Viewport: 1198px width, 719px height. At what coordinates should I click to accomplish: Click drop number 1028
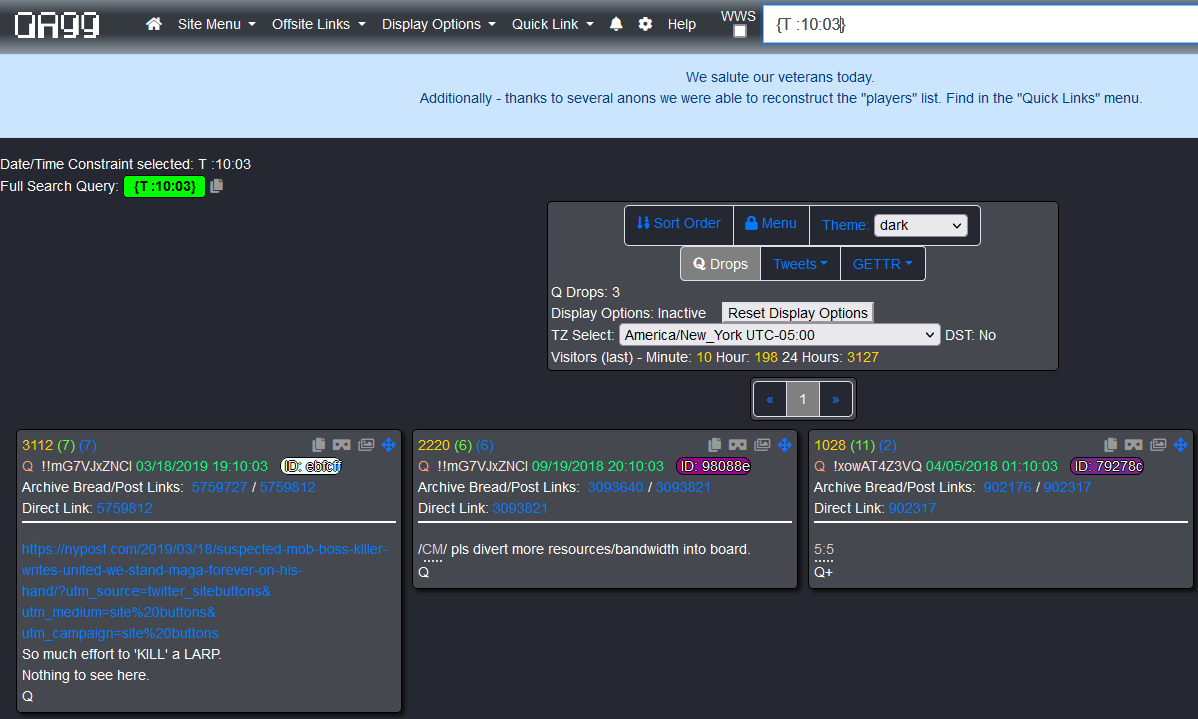(830, 445)
